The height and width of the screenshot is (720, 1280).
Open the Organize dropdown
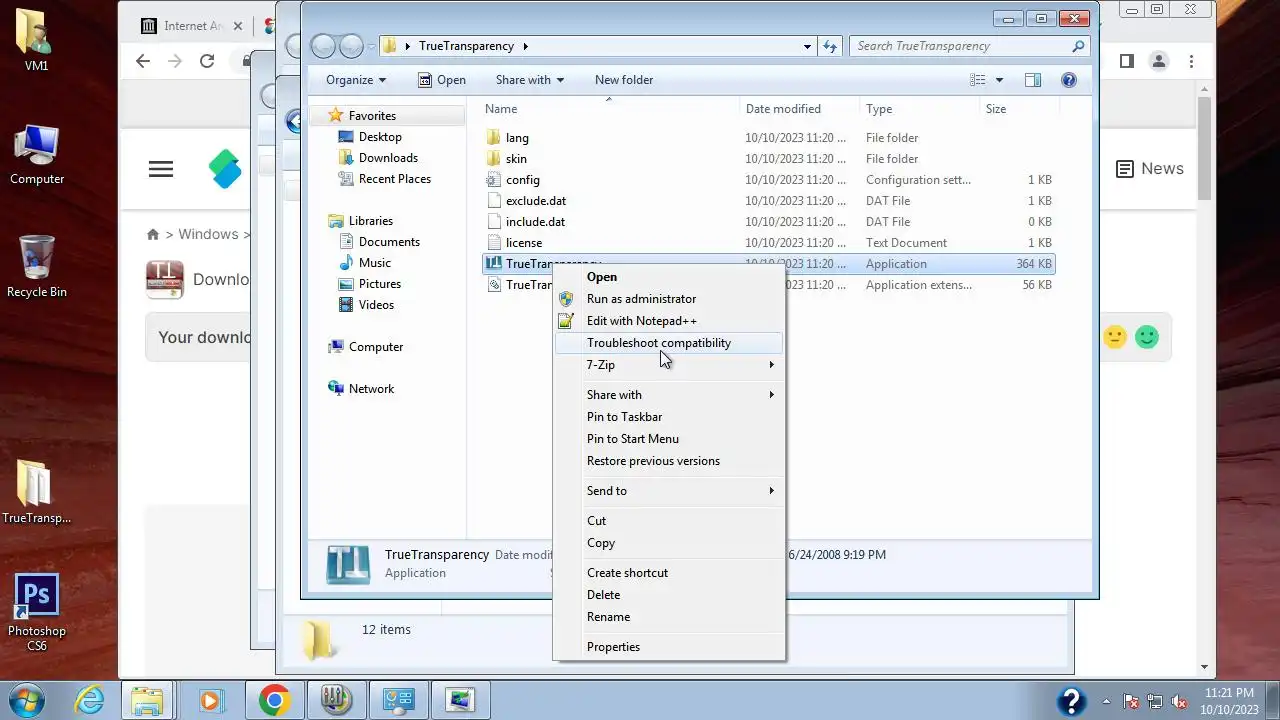pos(356,80)
